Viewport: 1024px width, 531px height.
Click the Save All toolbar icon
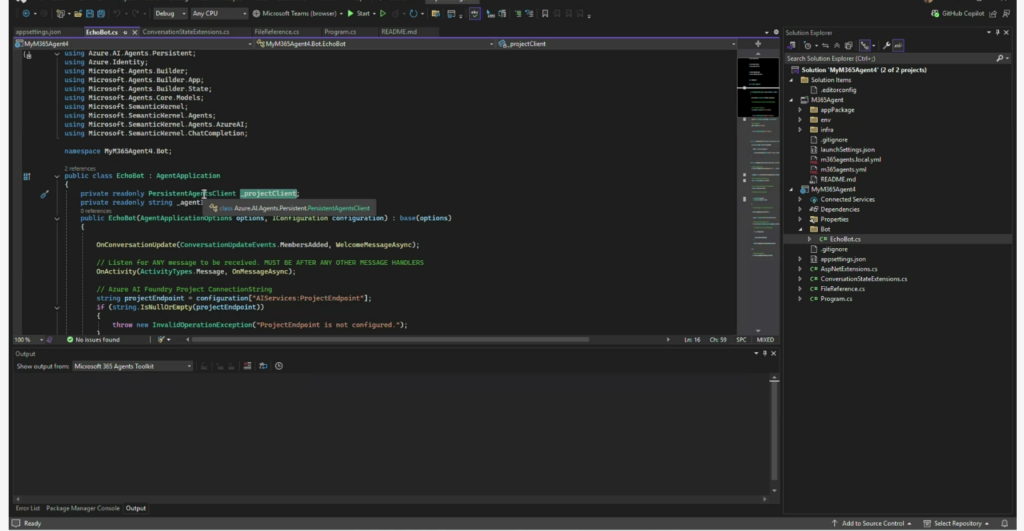(101, 13)
